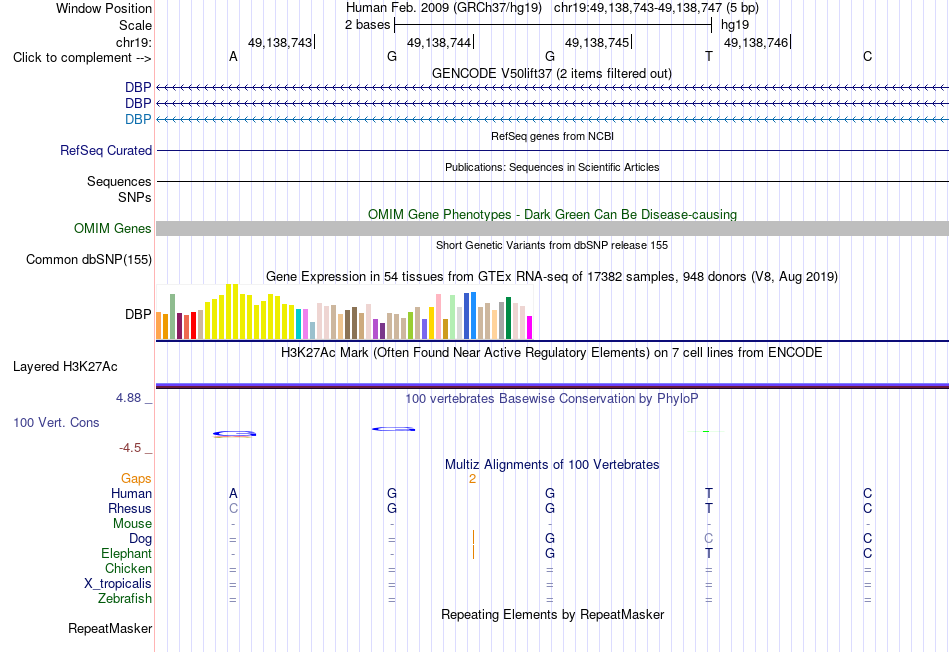
Task: Click the 'Elephant' alignment row label
Action: pyautogui.click(x=127, y=554)
